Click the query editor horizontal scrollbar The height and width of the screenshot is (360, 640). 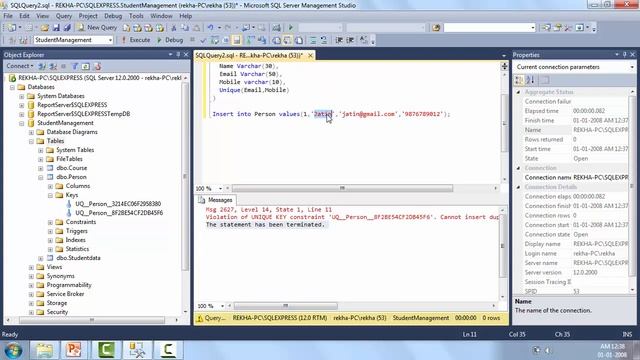pos(342,188)
